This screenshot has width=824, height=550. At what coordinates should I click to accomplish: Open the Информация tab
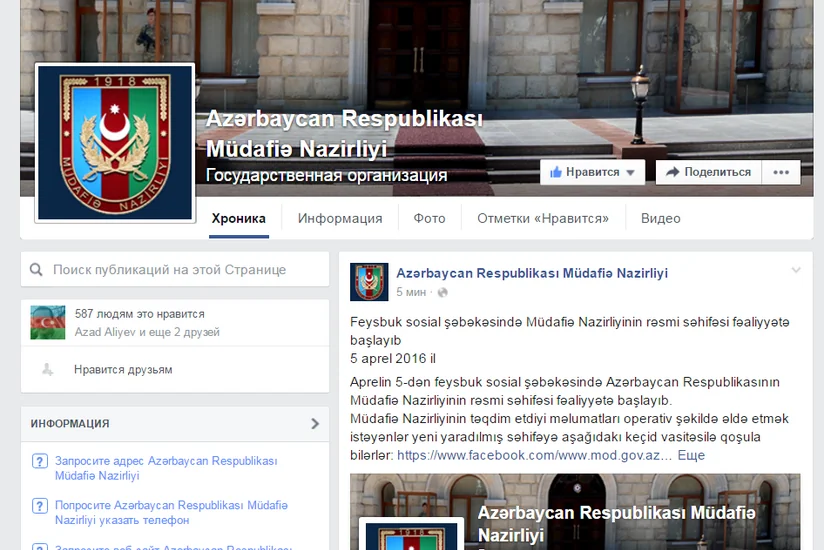(340, 219)
